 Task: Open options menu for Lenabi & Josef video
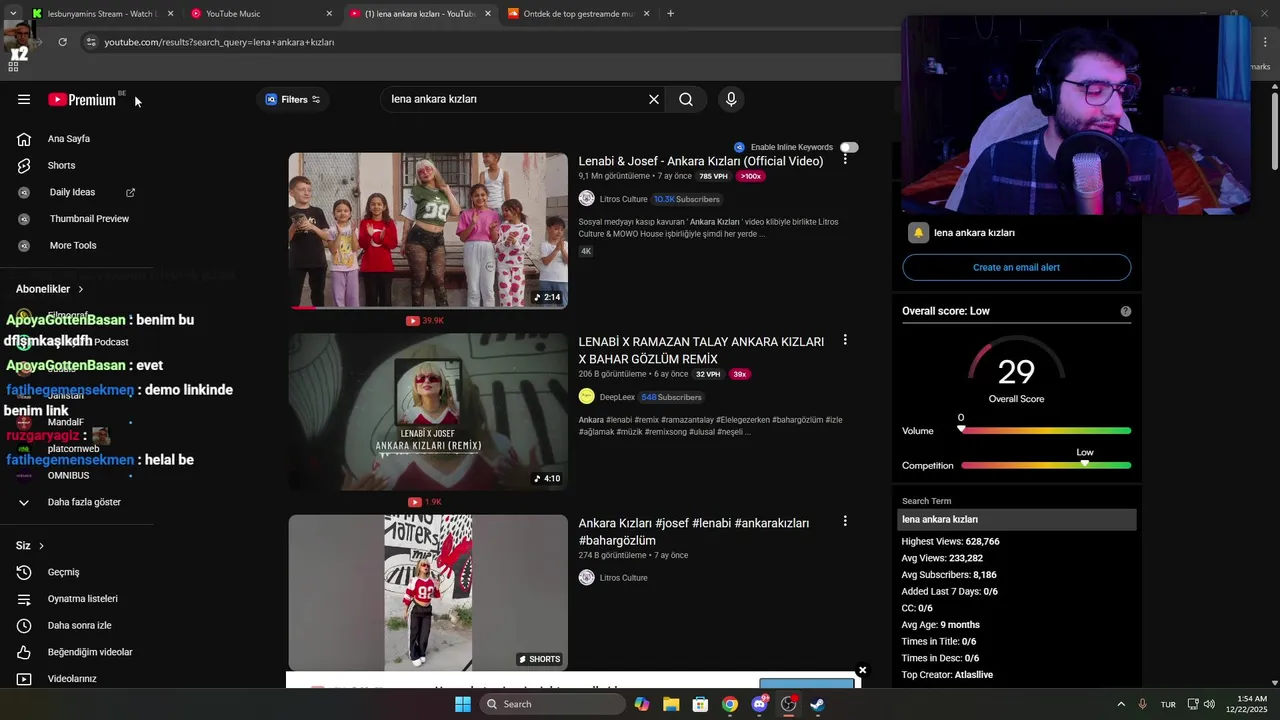click(845, 159)
